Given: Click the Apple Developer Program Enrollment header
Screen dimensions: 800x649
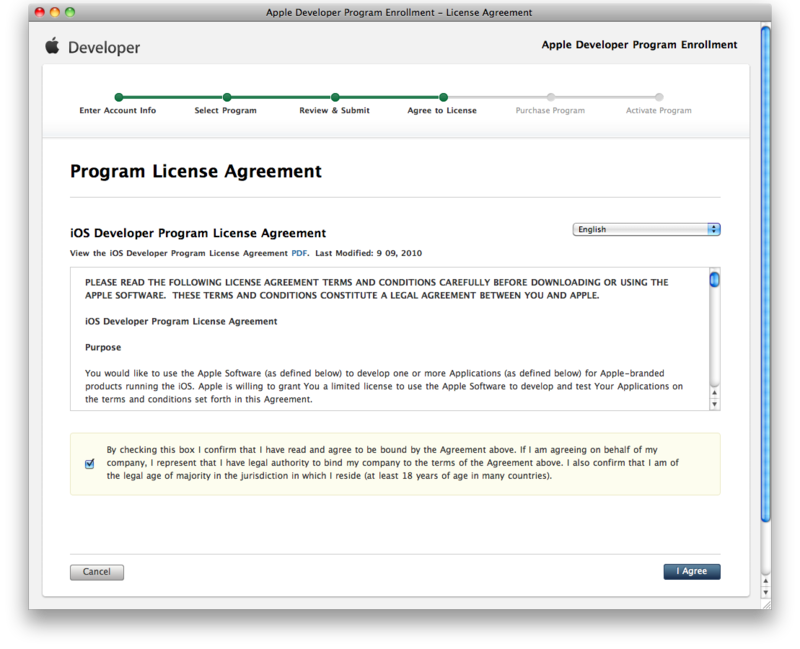Looking at the screenshot, I should 639,45.
